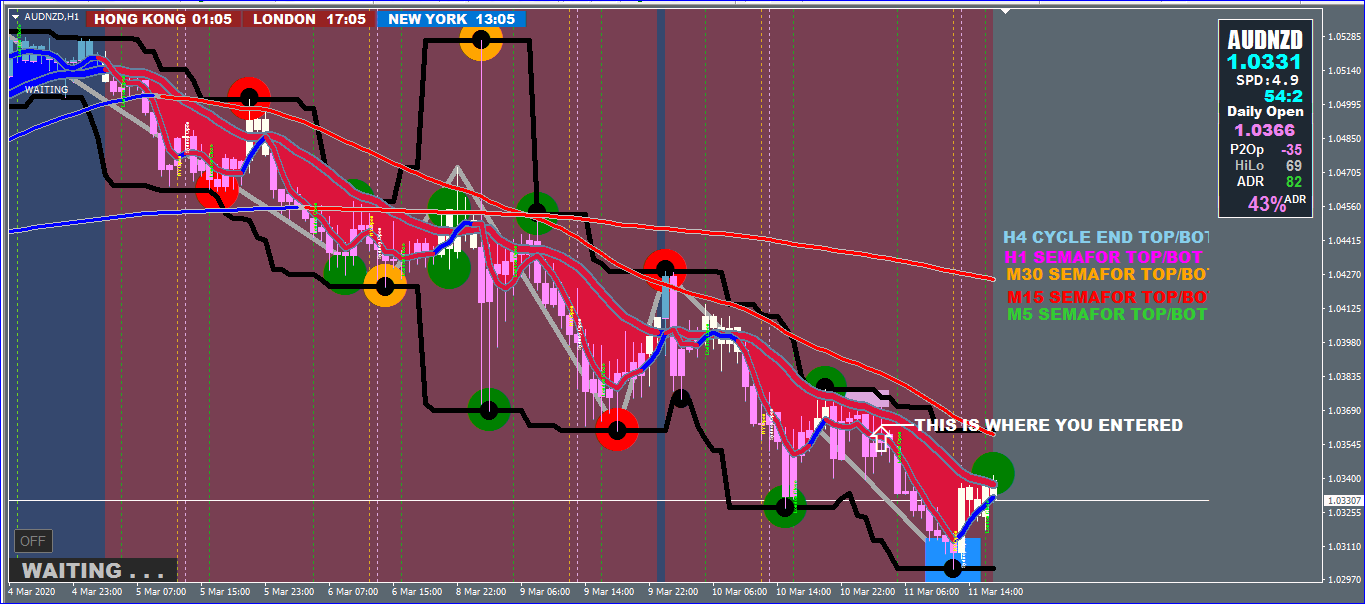The image size is (1365, 604).
Task: Select the black dot inside the blue box
Action: pyautogui.click(x=952, y=568)
